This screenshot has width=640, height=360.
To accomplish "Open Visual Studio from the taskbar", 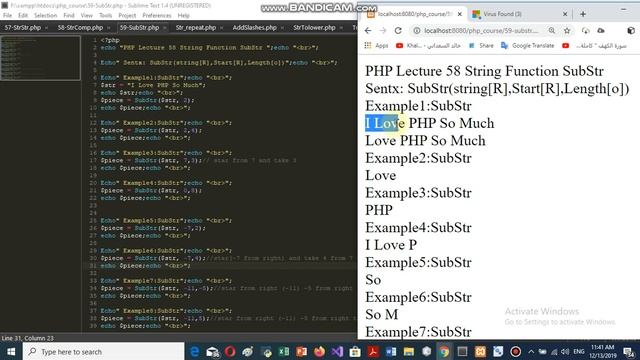I will click(337, 351).
